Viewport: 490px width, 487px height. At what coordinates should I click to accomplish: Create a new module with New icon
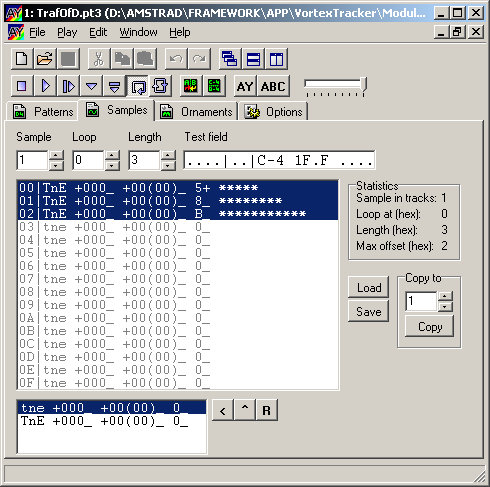[x=22, y=59]
